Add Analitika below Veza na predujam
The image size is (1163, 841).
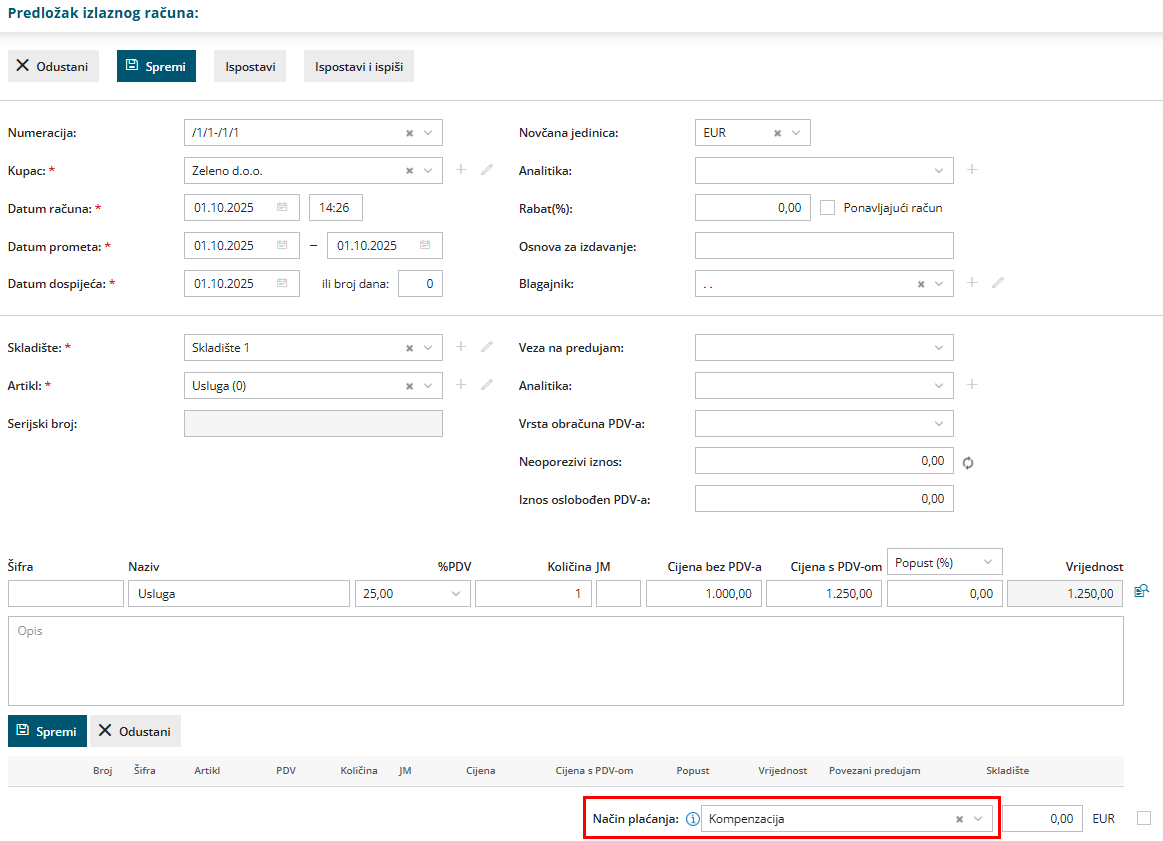coord(972,384)
